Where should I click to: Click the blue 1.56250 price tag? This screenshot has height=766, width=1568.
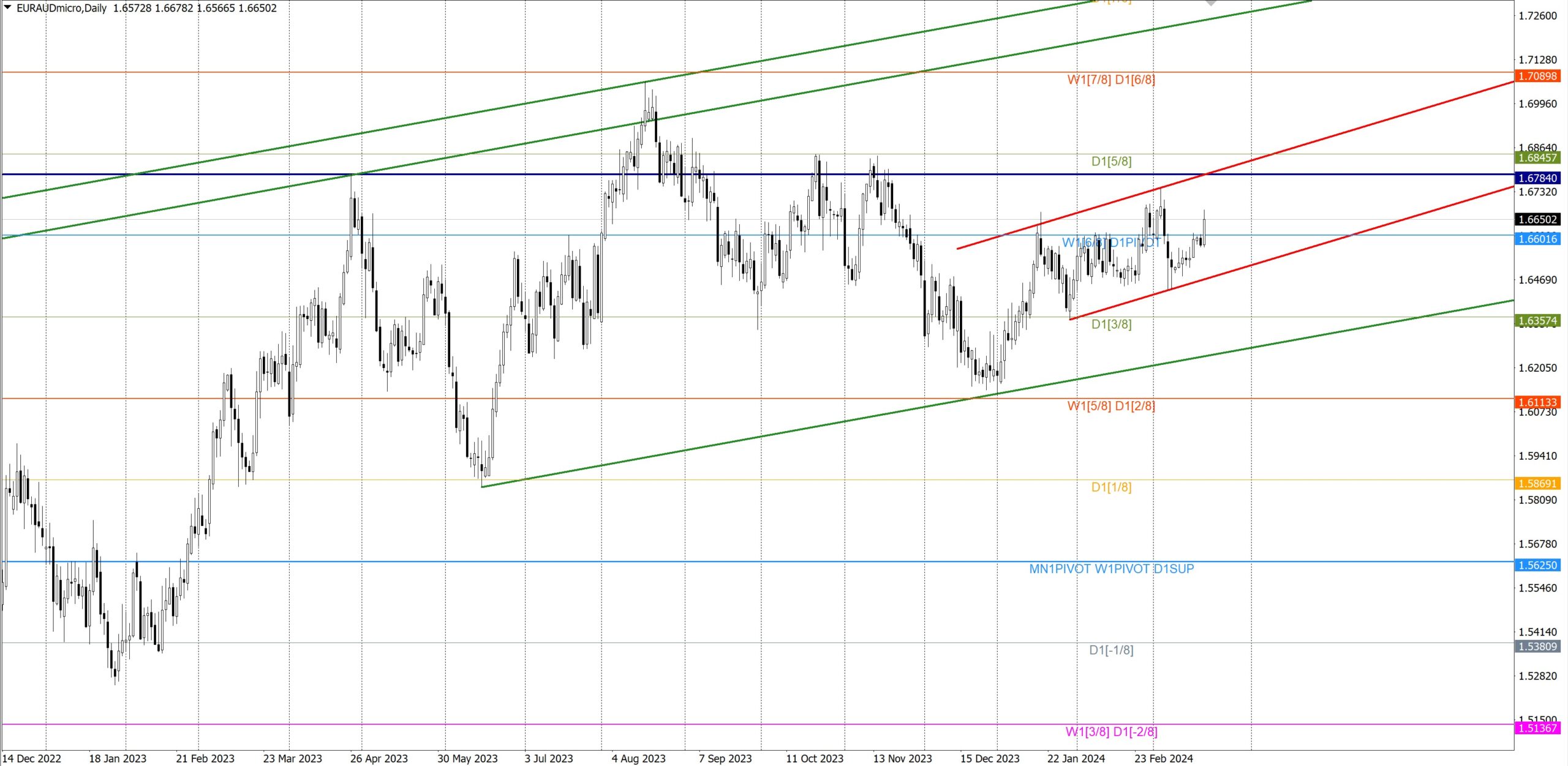pyautogui.click(x=1537, y=565)
